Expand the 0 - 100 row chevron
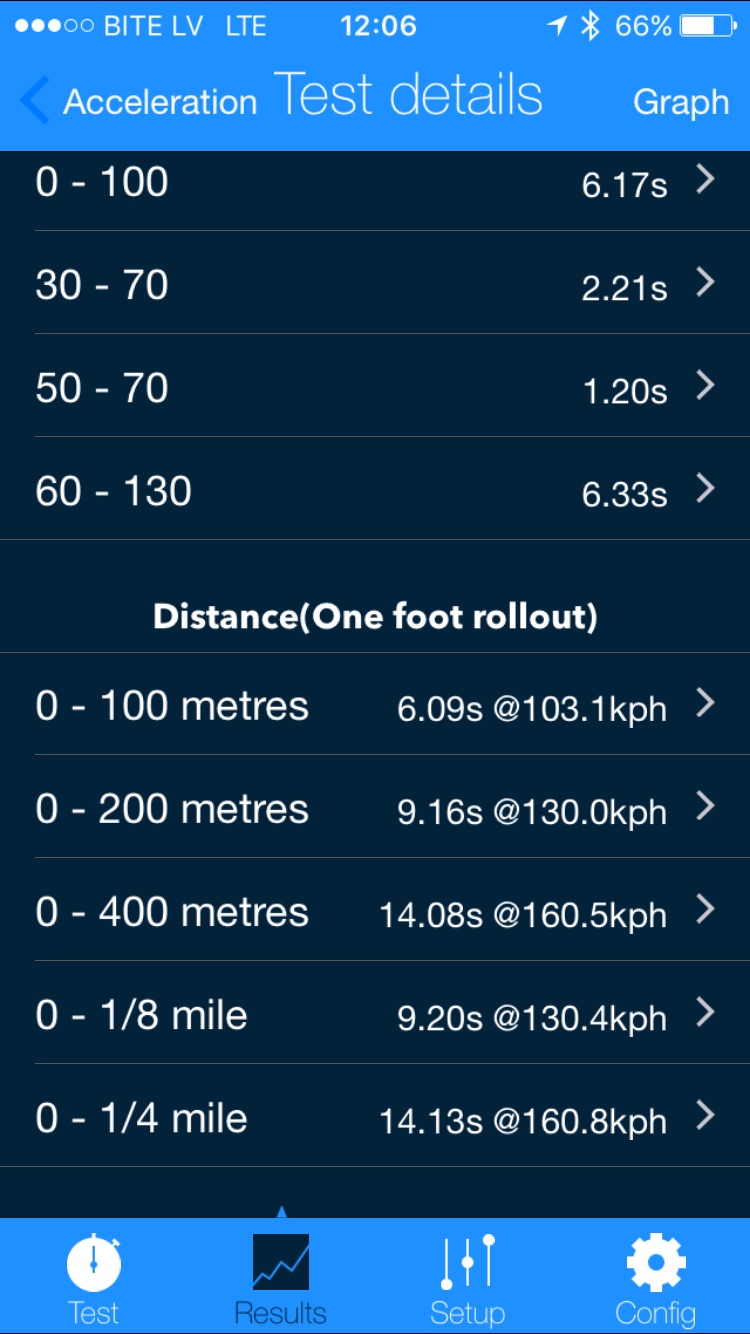Screen dimensions: 750x1334 click(x=706, y=180)
